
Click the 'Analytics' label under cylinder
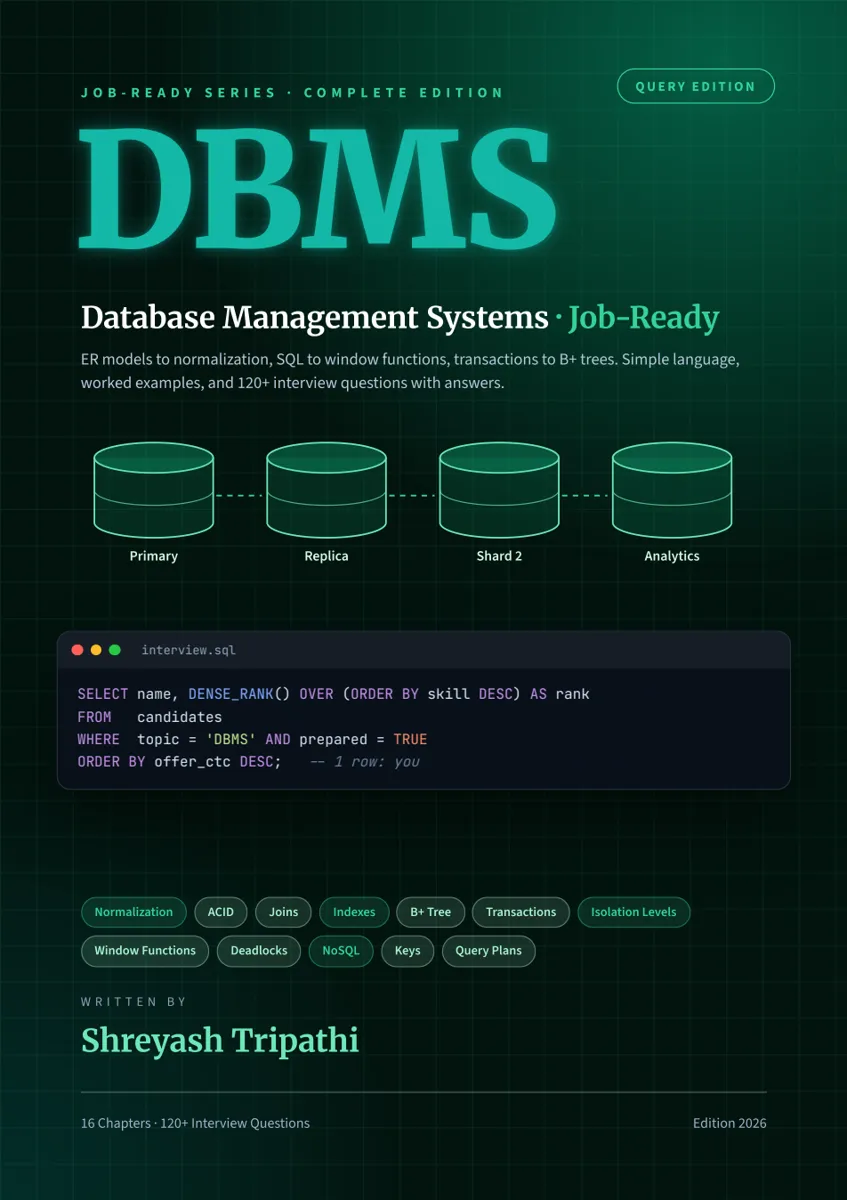coord(672,556)
